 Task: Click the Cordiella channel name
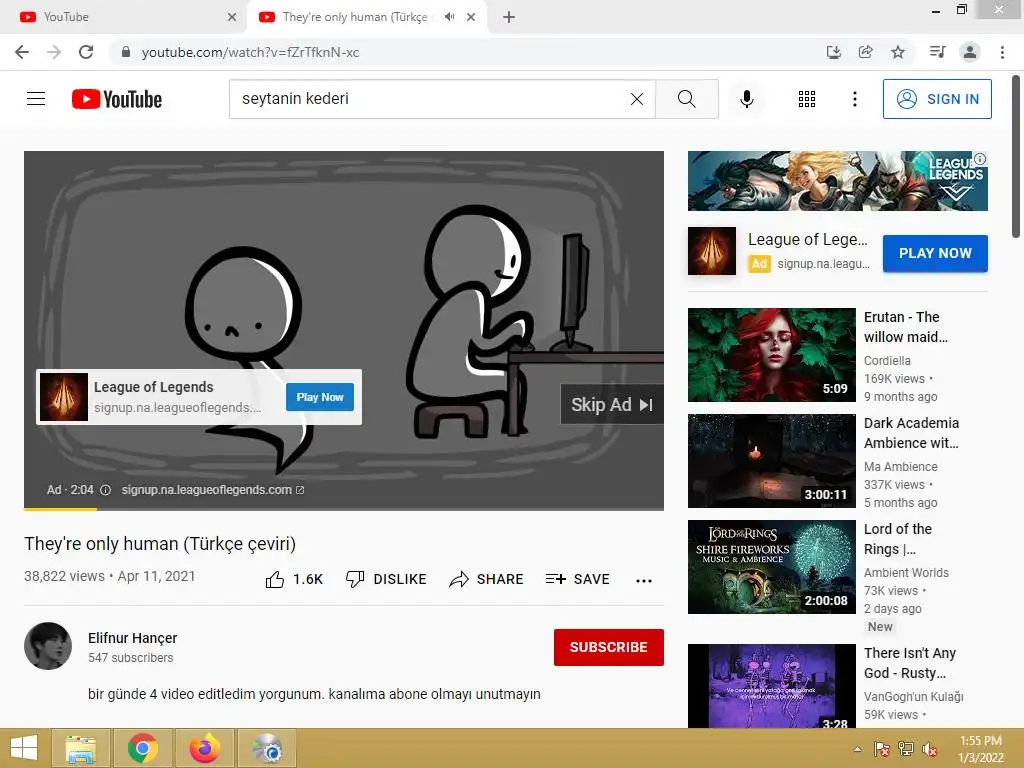click(887, 360)
